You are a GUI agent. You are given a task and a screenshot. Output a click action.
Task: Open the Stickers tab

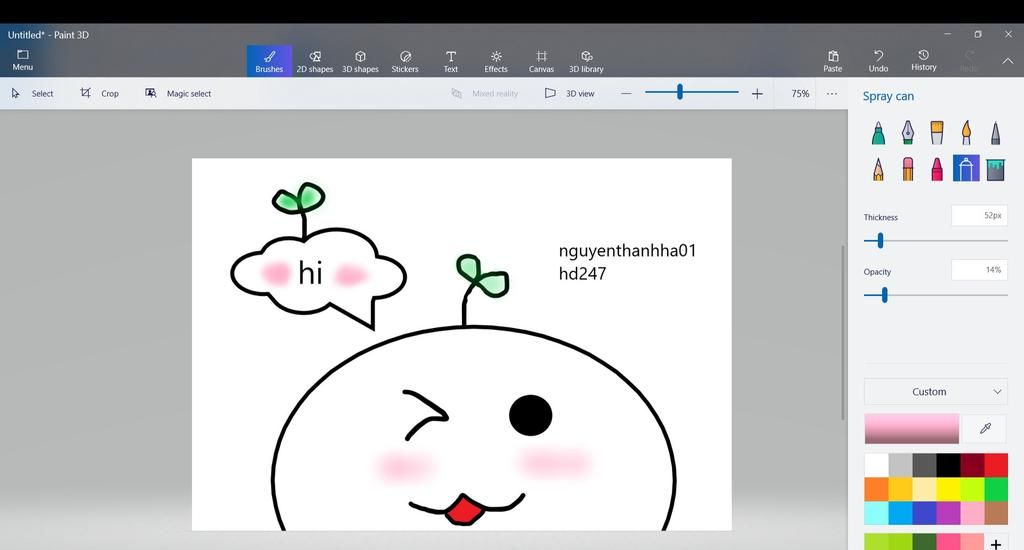tap(405, 61)
